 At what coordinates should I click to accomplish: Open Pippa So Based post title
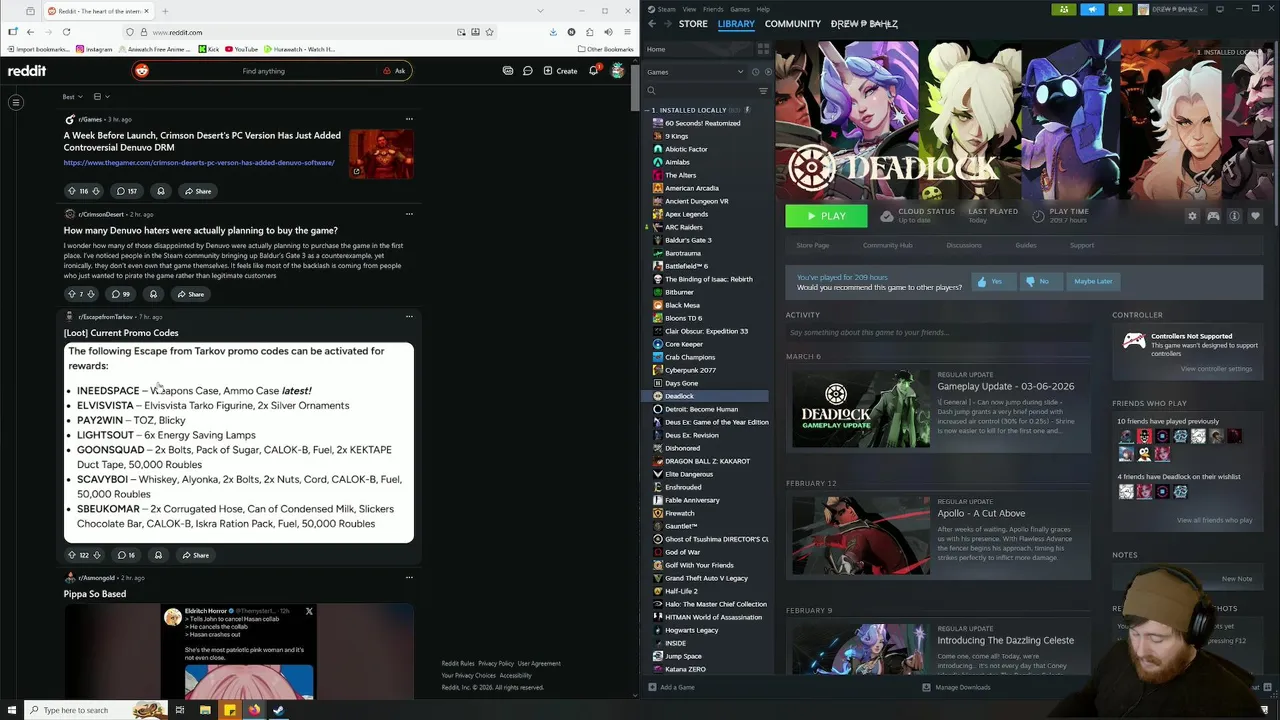click(x=95, y=594)
